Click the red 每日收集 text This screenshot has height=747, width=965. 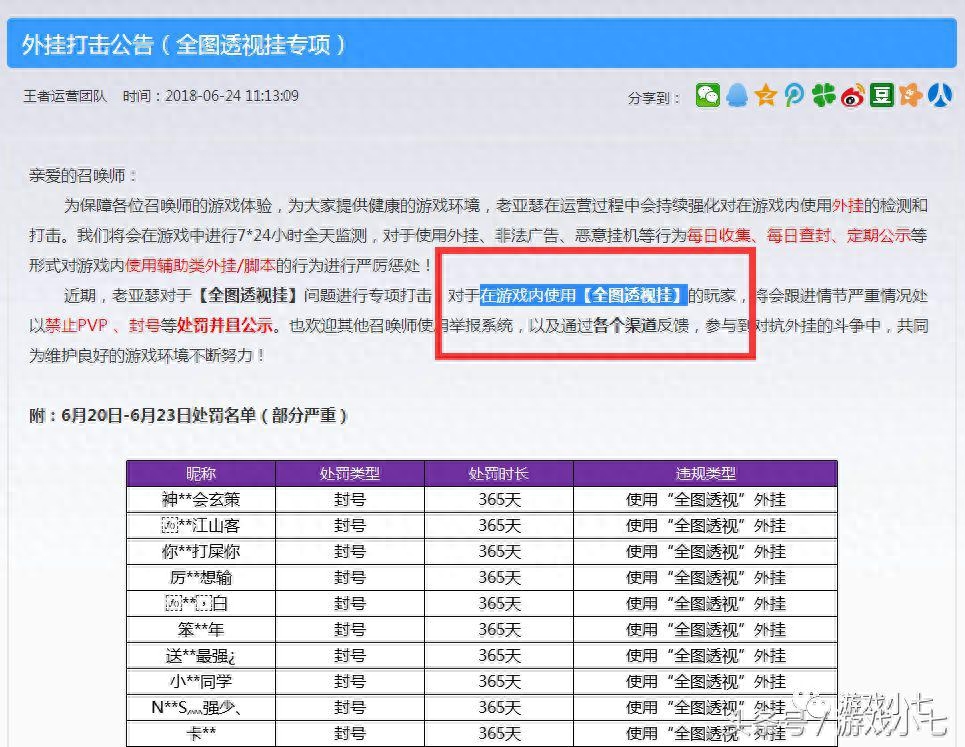[x=719, y=236]
